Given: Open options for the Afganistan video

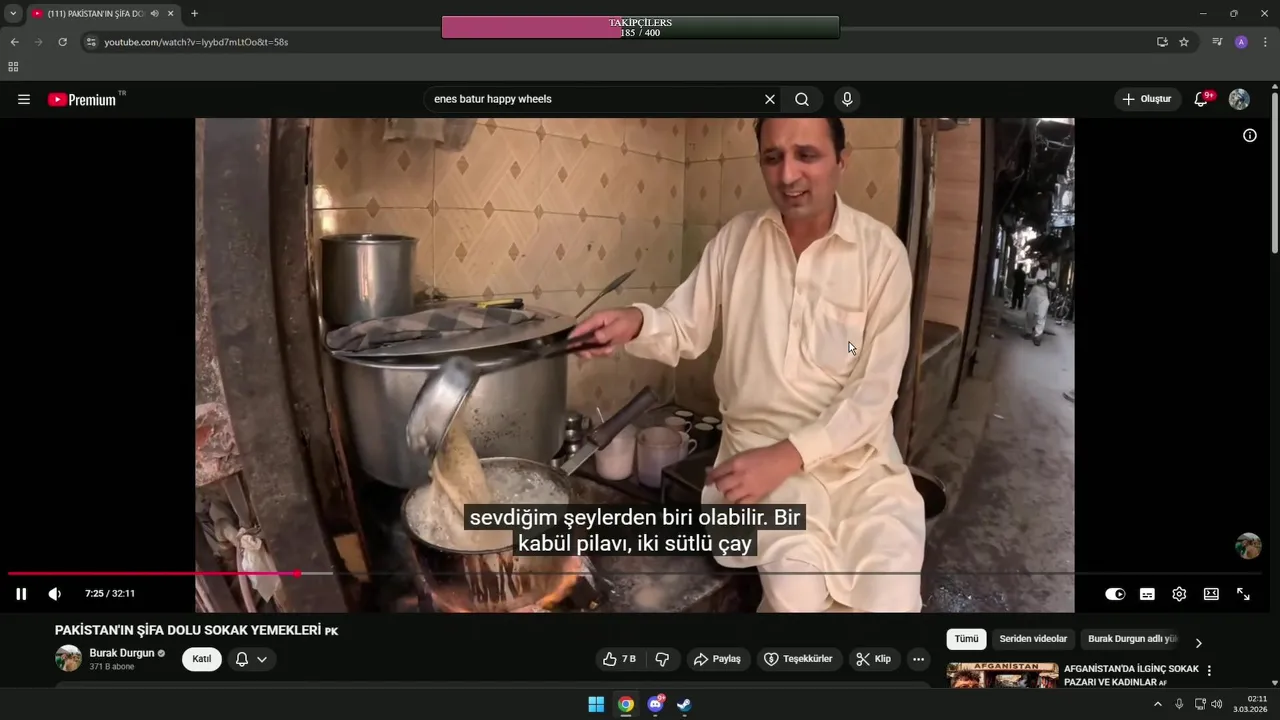Looking at the screenshot, I should tap(1209, 671).
